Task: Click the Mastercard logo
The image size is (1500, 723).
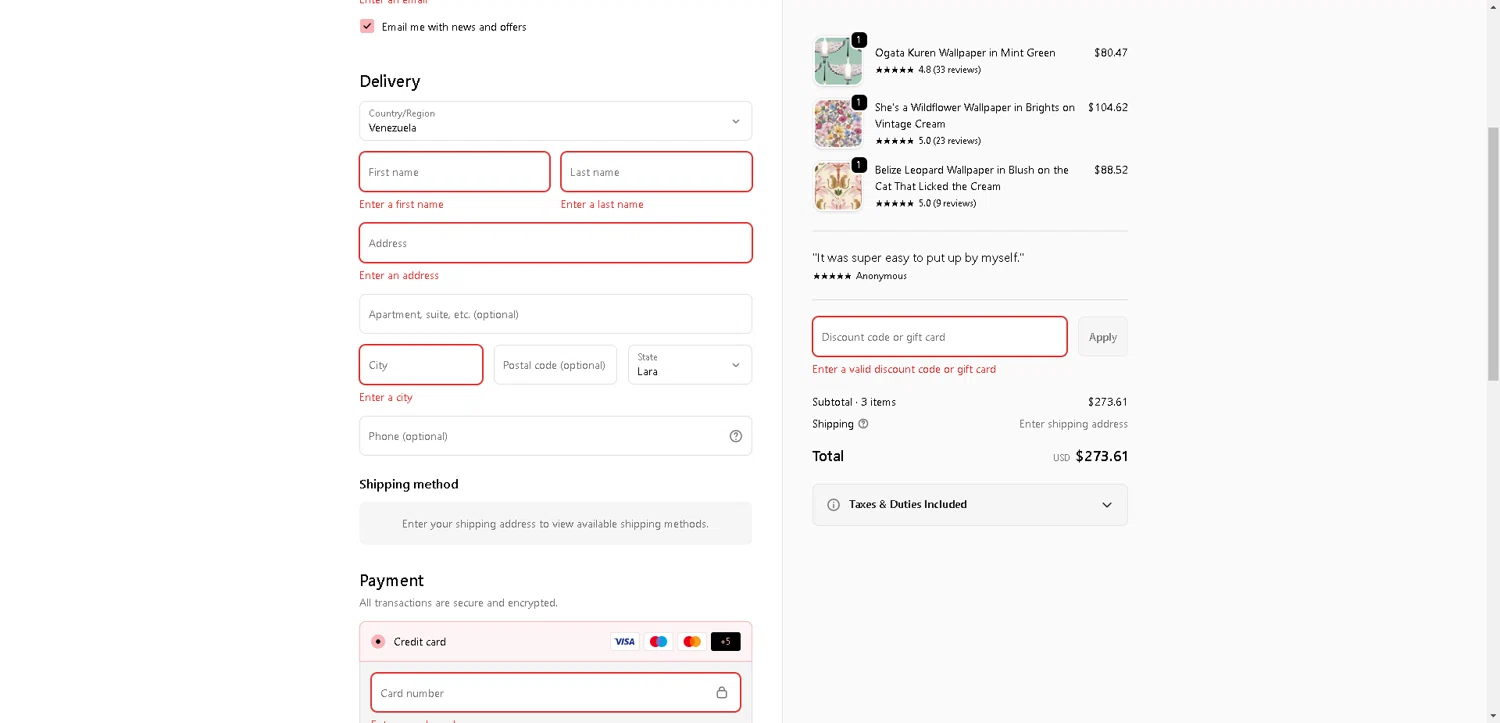Action: pos(692,642)
